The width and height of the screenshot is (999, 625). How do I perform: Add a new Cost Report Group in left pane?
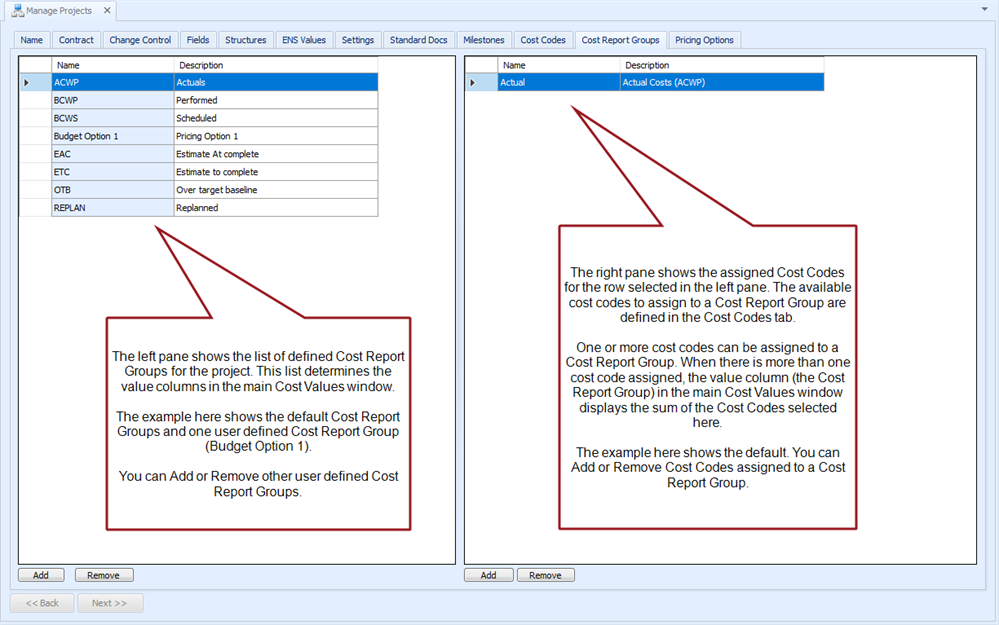point(41,575)
